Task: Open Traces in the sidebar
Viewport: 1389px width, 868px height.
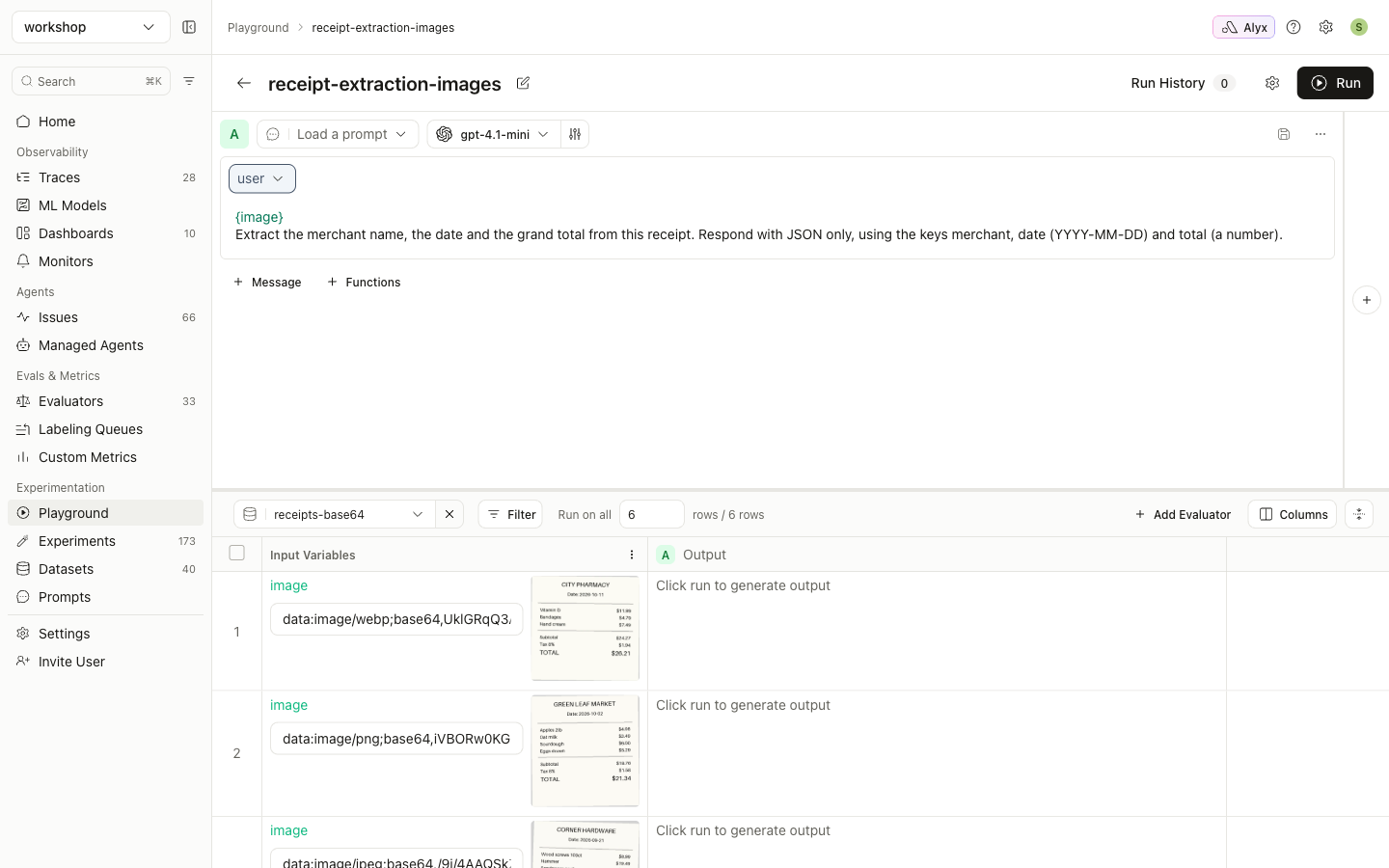Action: pyautogui.click(x=106, y=177)
